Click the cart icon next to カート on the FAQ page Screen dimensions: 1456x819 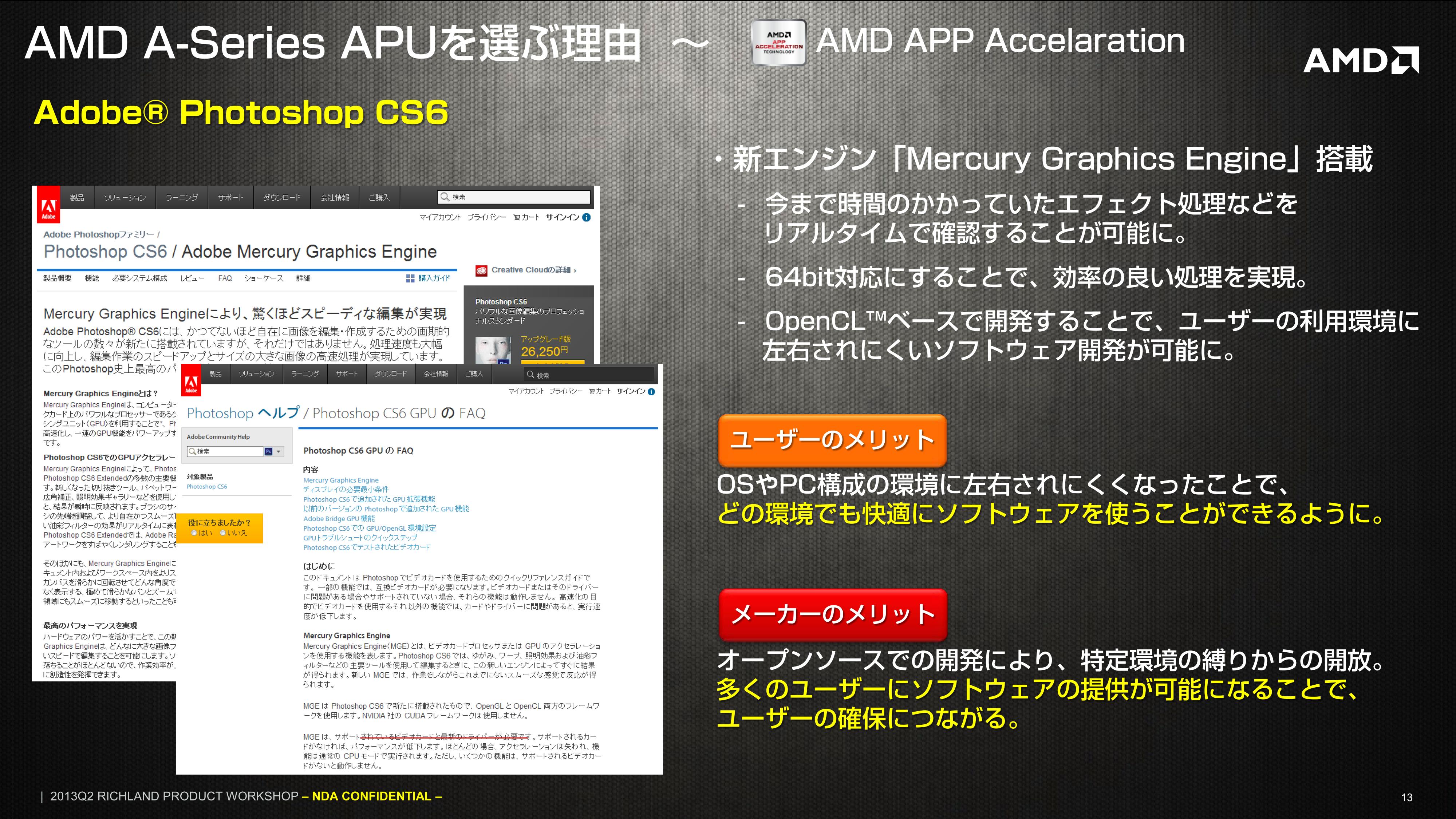(591, 392)
